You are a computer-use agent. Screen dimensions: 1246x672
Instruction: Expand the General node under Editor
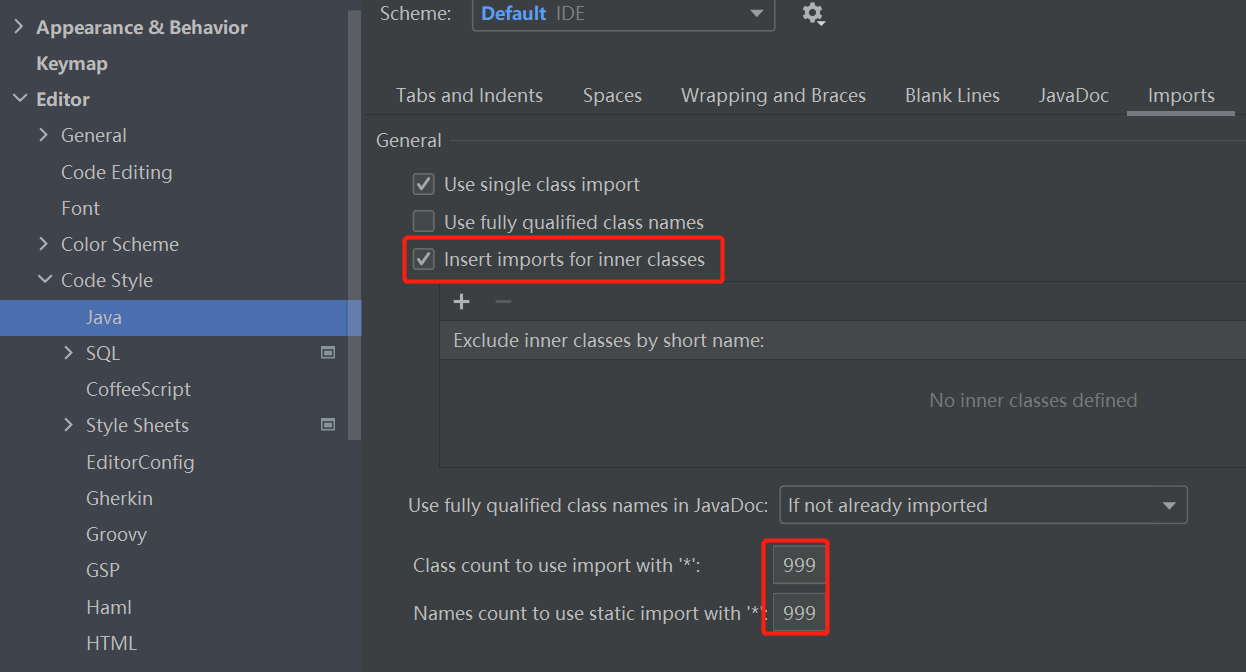pyautogui.click(x=44, y=135)
